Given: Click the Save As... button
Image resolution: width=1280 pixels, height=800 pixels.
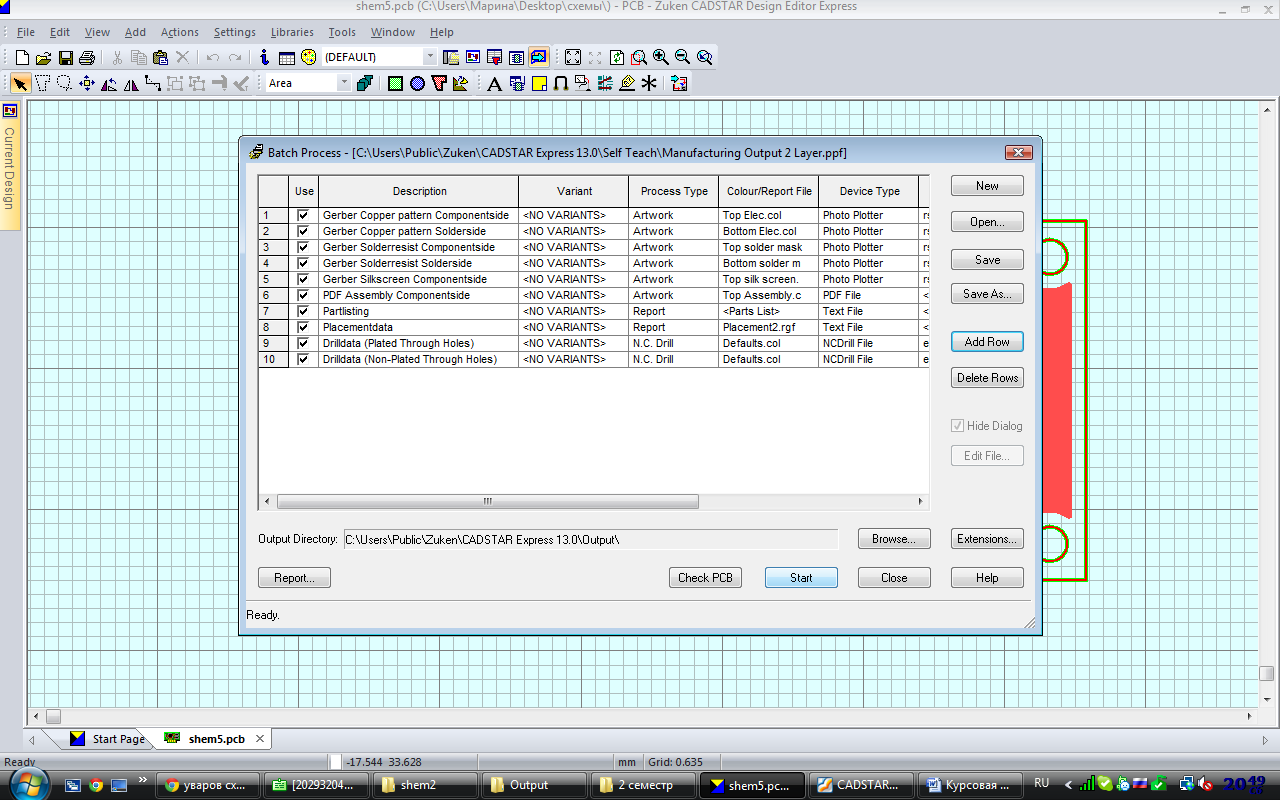Looking at the screenshot, I should point(987,294).
